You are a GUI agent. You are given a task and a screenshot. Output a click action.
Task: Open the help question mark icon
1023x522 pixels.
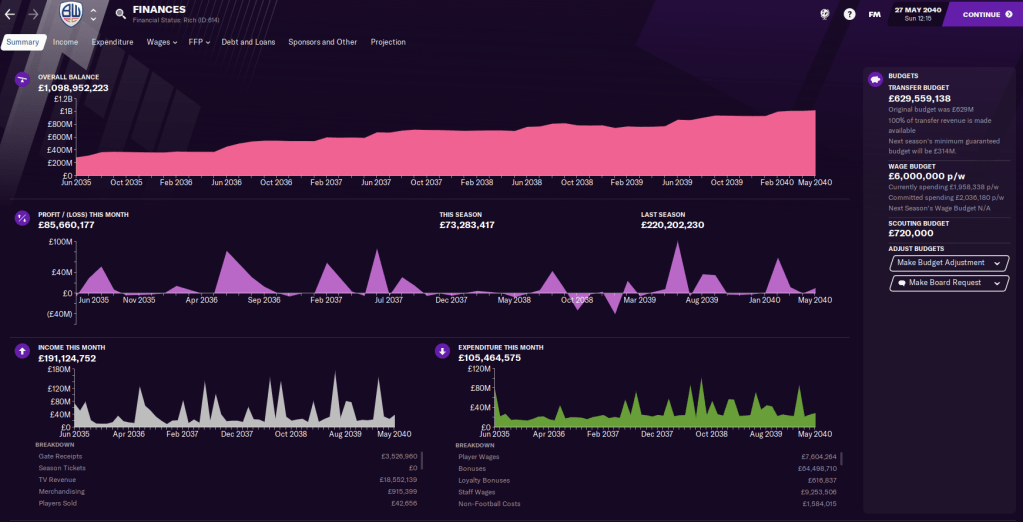point(849,14)
